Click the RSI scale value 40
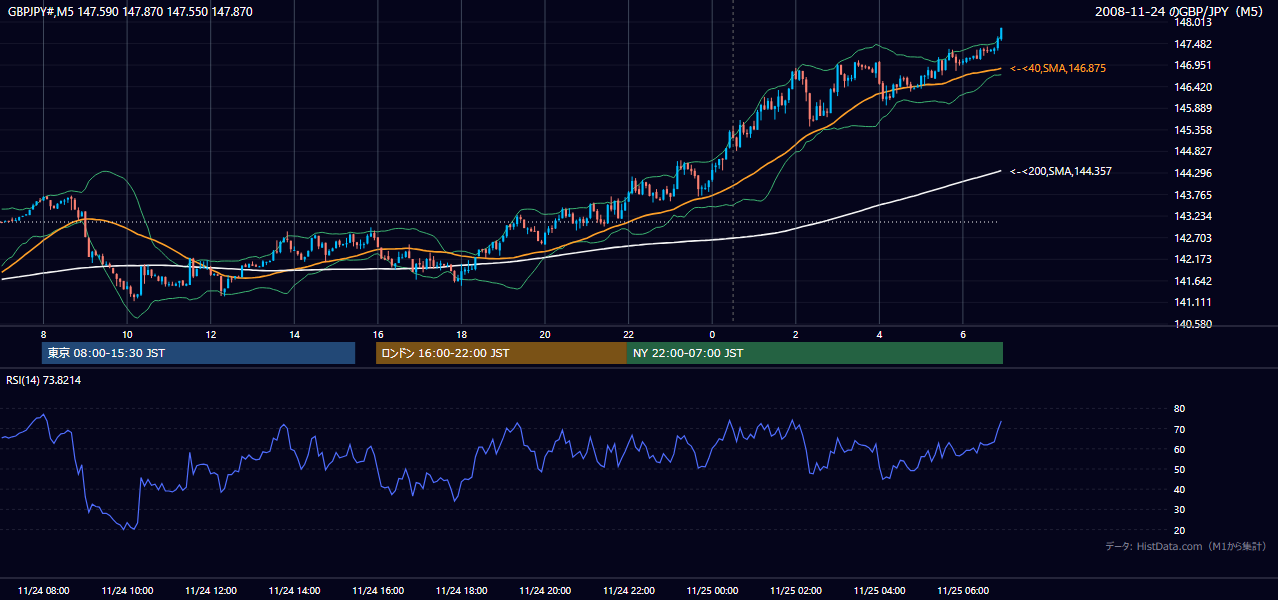1278x600 pixels. [x=1179, y=489]
